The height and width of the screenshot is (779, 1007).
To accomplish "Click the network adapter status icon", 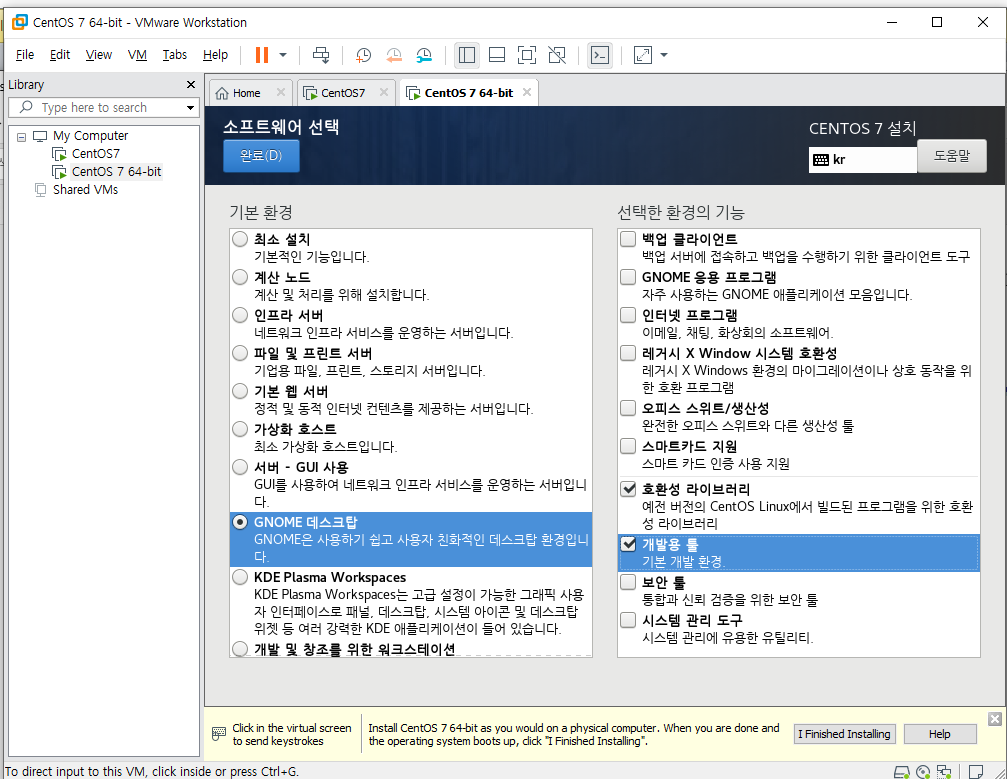I will tap(944, 771).
